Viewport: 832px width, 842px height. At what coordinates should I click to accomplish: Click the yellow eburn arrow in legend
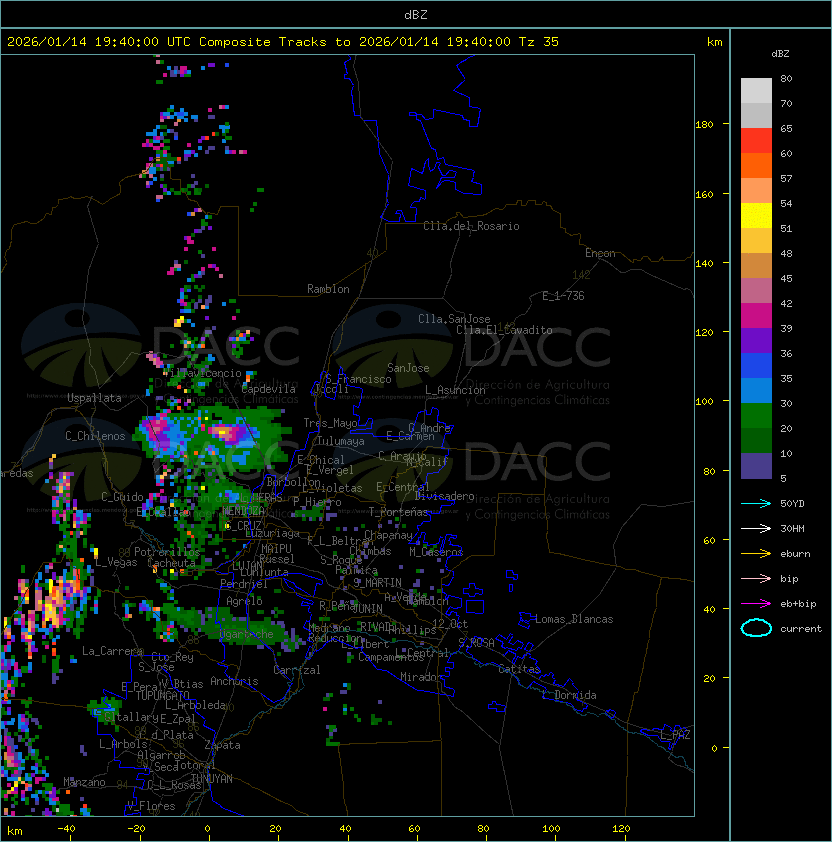point(756,554)
